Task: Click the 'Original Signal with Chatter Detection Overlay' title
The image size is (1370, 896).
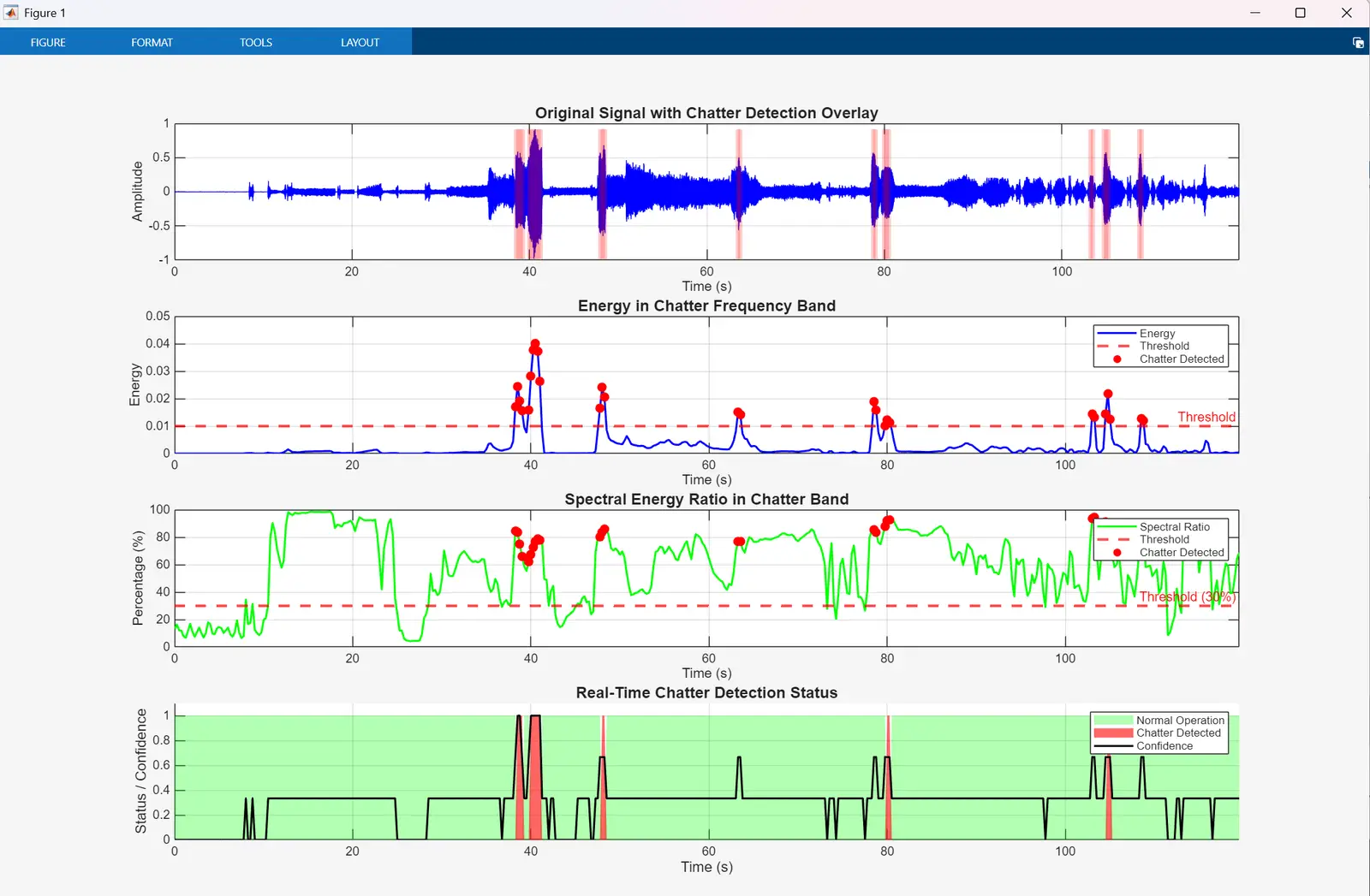Action: coord(706,113)
